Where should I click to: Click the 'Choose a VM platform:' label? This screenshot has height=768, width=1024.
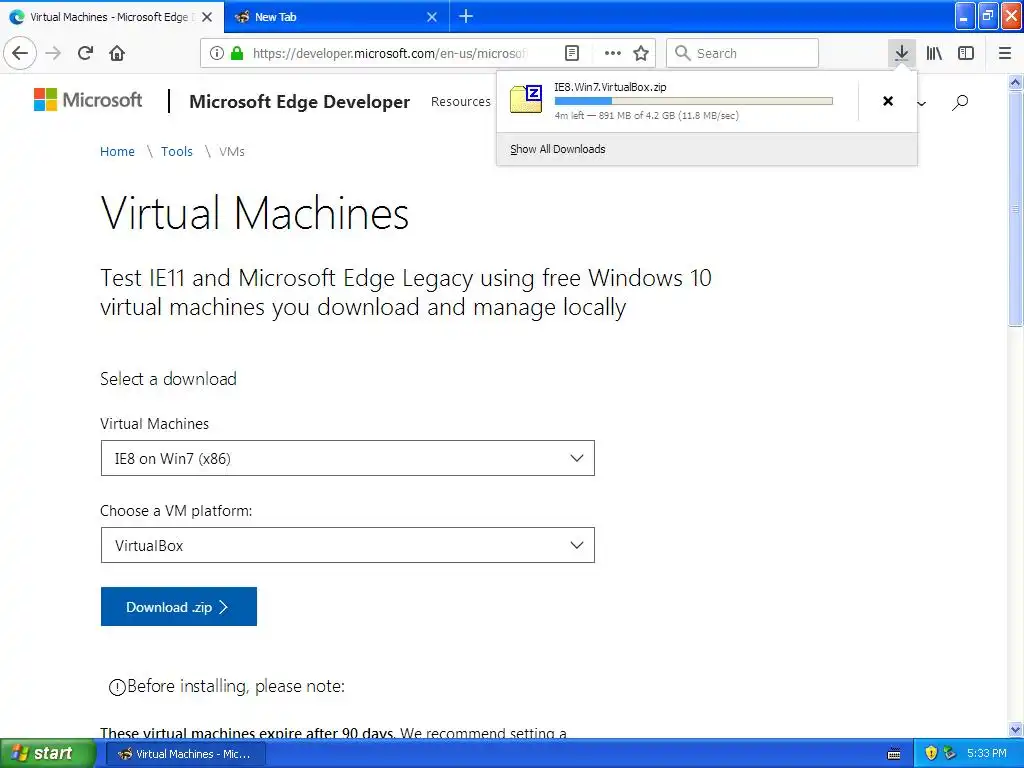[176, 511]
